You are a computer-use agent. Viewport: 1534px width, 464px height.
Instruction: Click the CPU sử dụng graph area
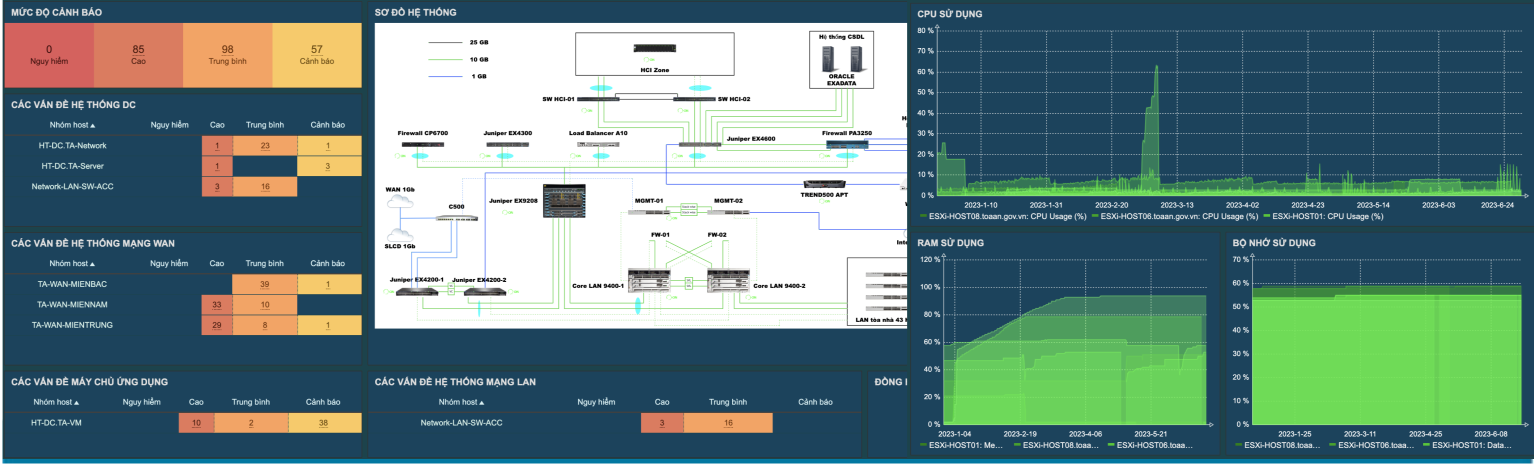[1231, 112]
